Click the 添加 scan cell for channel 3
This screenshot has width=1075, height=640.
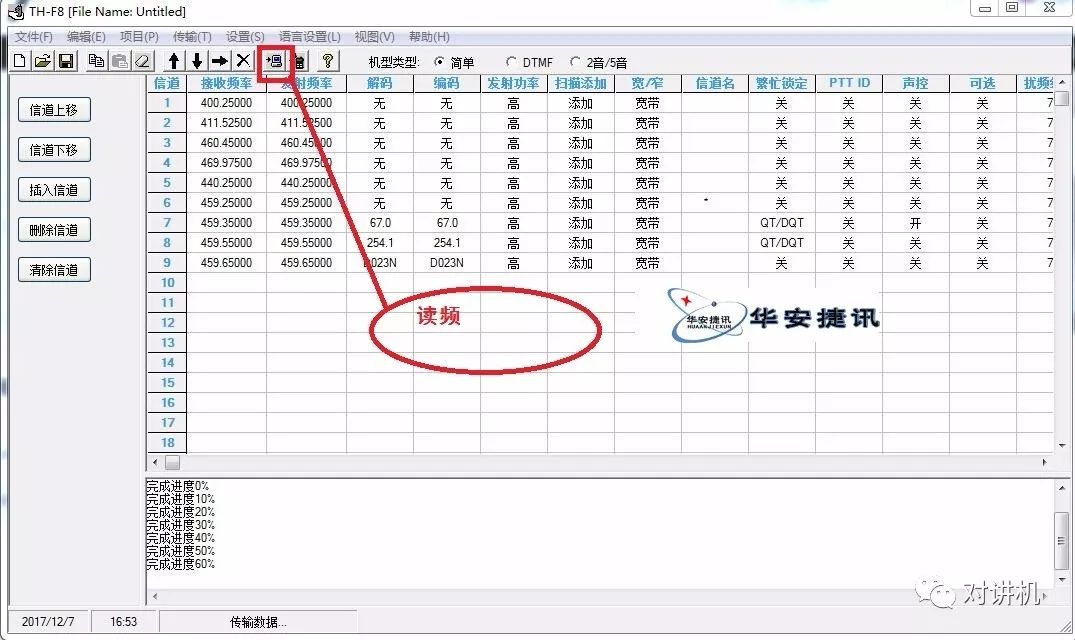coord(578,143)
